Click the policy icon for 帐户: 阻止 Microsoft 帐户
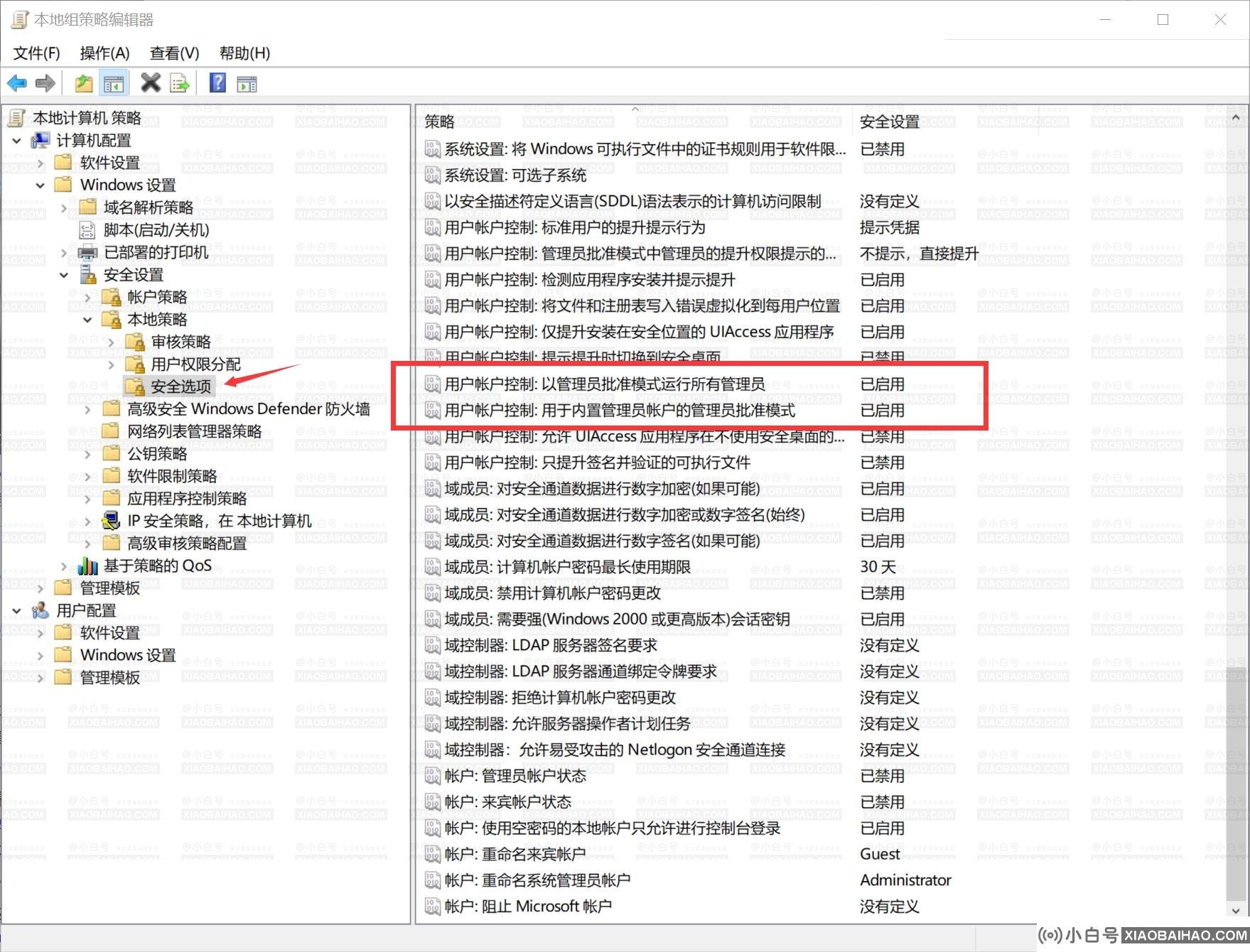The width and height of the screenshot is (1250, 952). [x=432, y=907]
